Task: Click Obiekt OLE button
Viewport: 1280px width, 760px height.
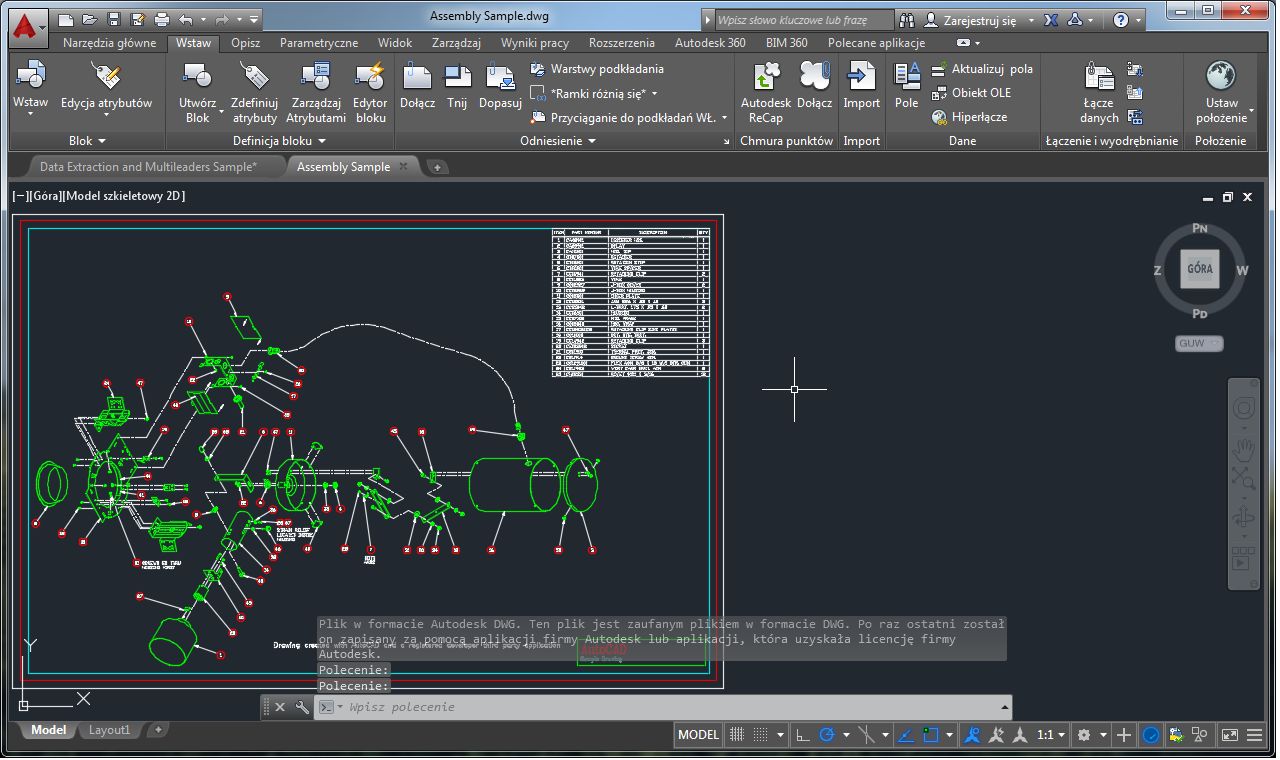Action: tap(971, 93)
